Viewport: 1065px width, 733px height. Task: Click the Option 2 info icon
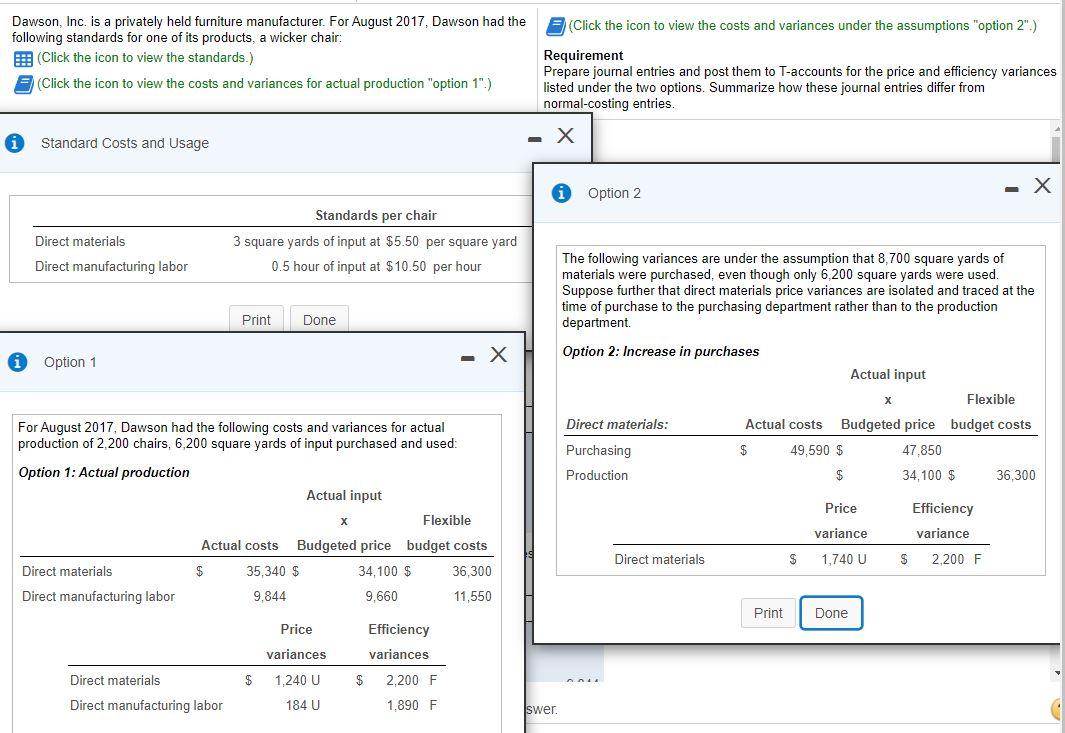coord(561,194)
